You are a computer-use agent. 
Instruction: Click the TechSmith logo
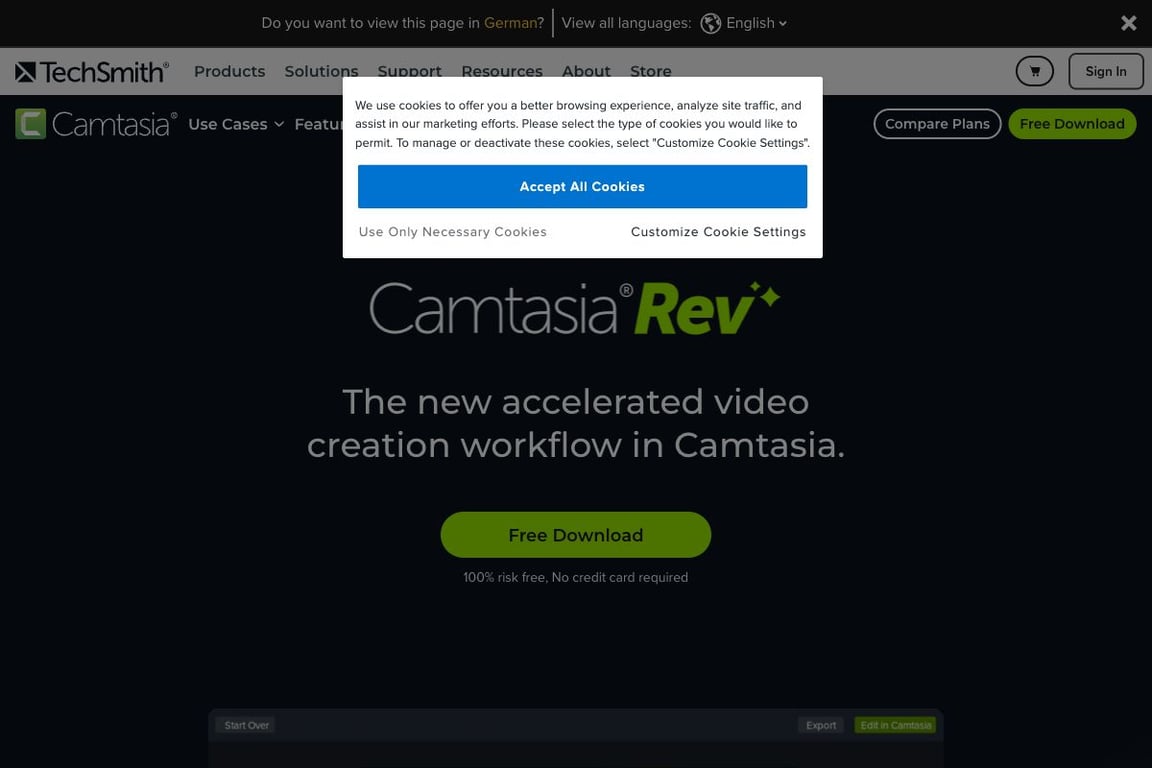click(x=92, y=71)
